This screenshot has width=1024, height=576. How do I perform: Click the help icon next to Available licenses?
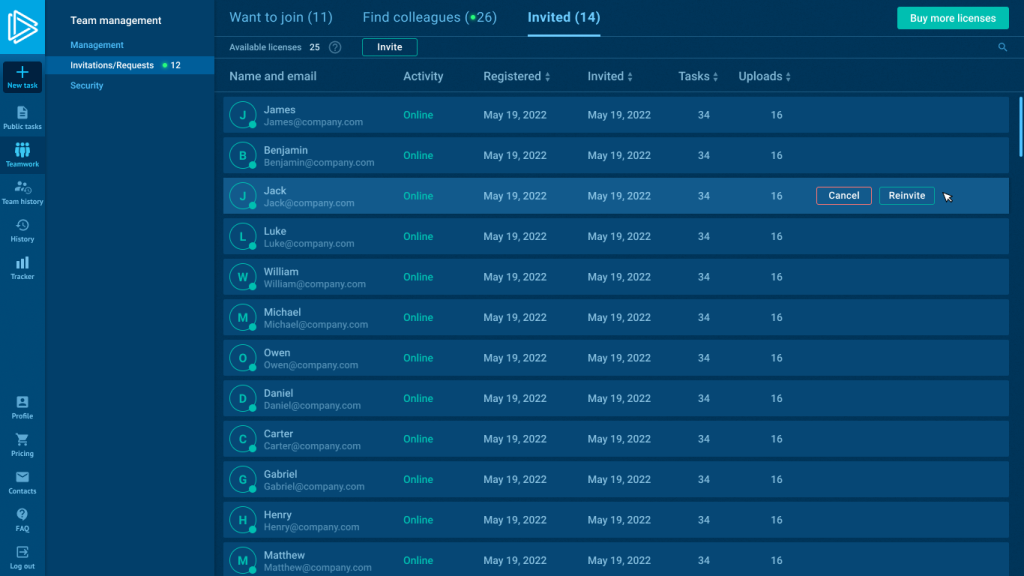click(335, 47)
